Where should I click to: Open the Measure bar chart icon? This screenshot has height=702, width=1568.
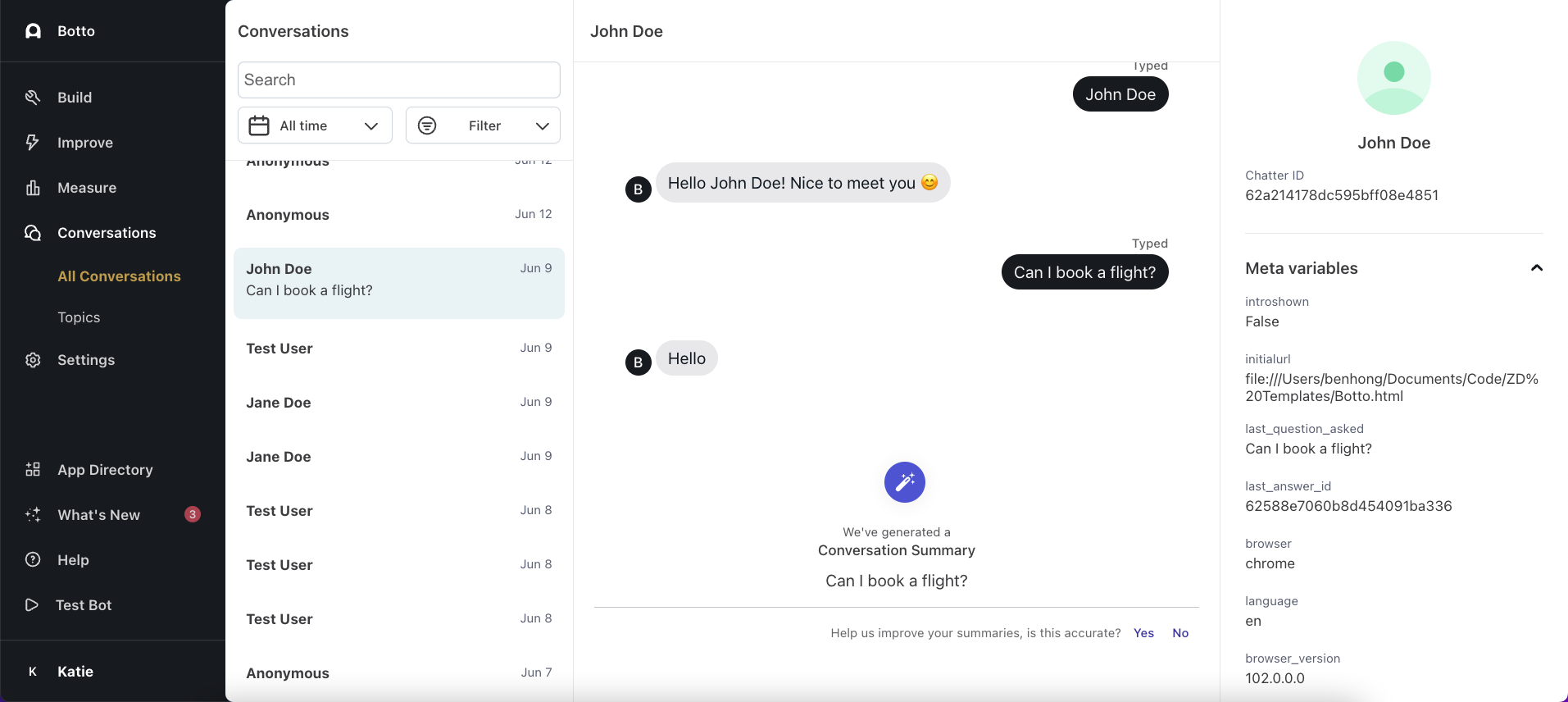pos(33,188)
